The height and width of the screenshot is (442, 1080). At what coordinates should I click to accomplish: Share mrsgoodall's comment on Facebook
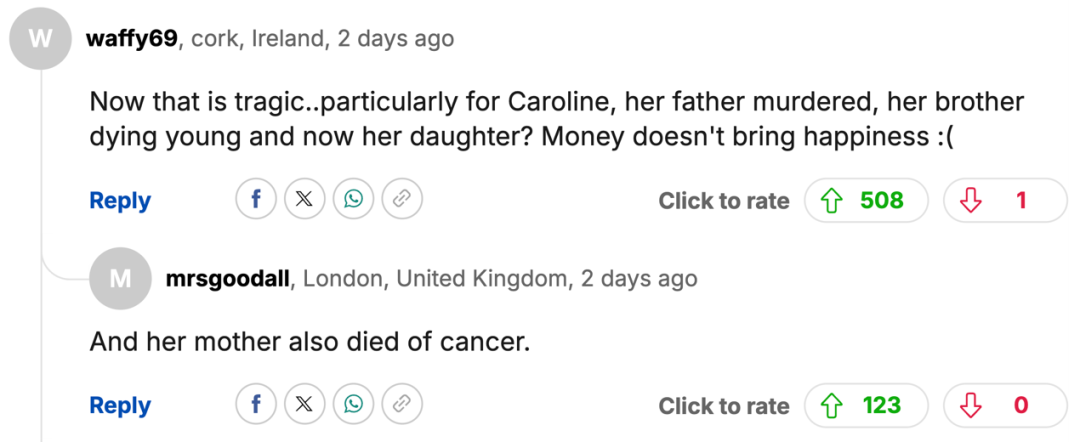pyautogui.click(x=256, y=405)
